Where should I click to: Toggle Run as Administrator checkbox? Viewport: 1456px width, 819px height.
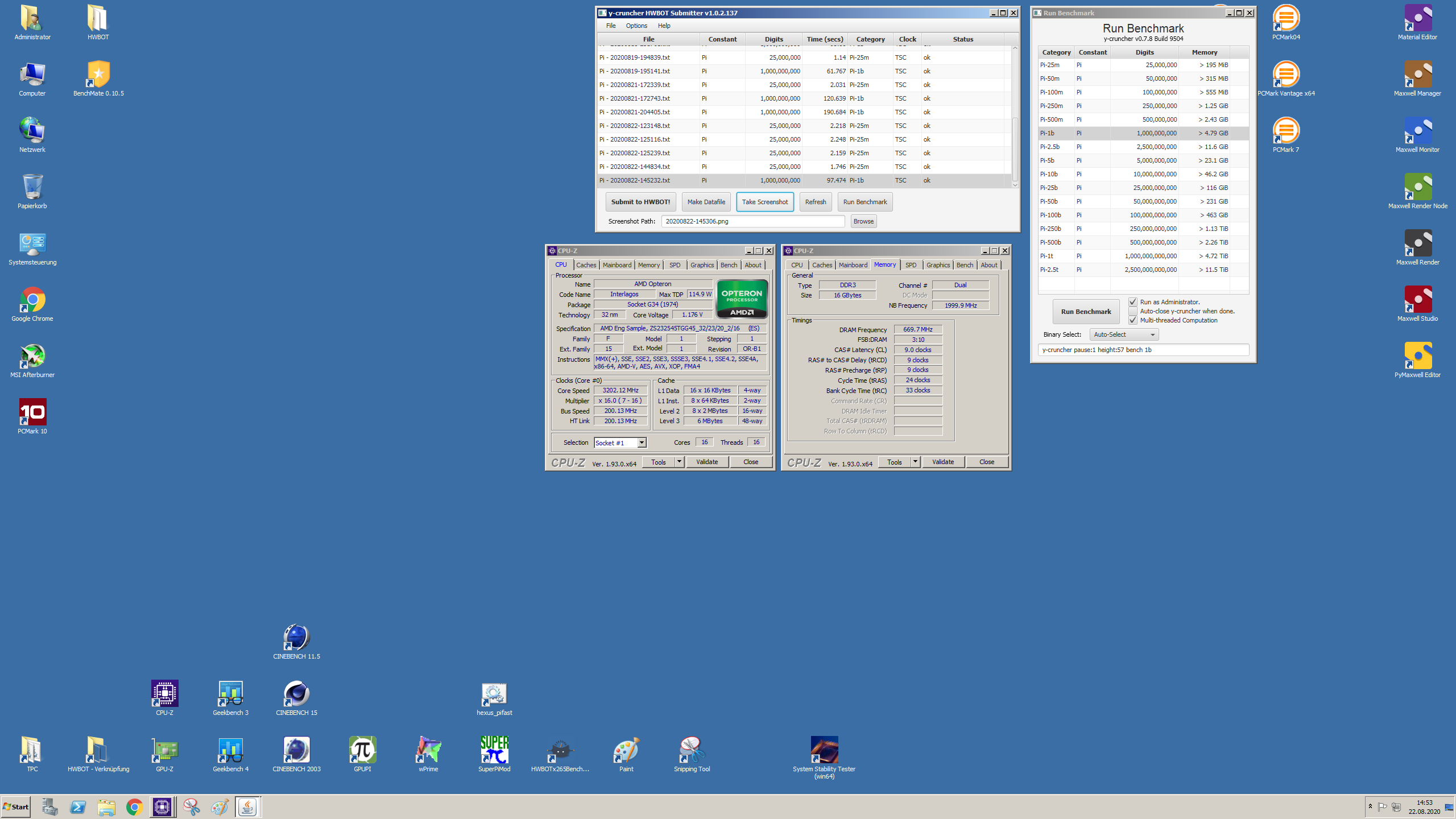[x=1133, y=302]
